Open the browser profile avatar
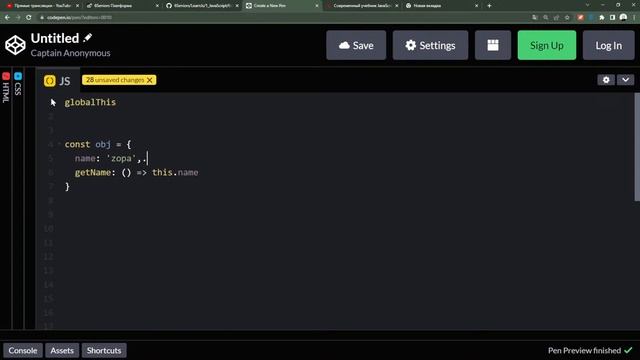 point(623,18)
